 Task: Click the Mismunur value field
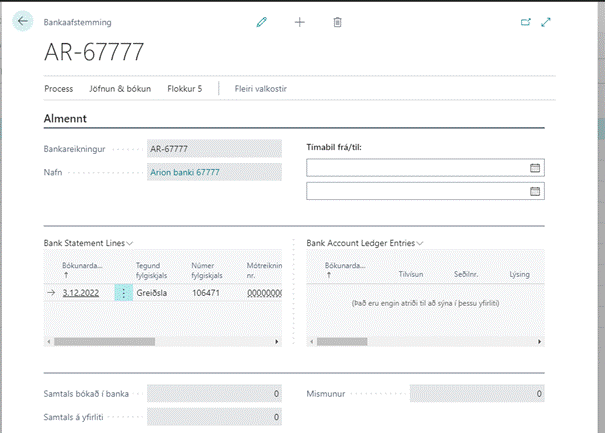(477, 394)
